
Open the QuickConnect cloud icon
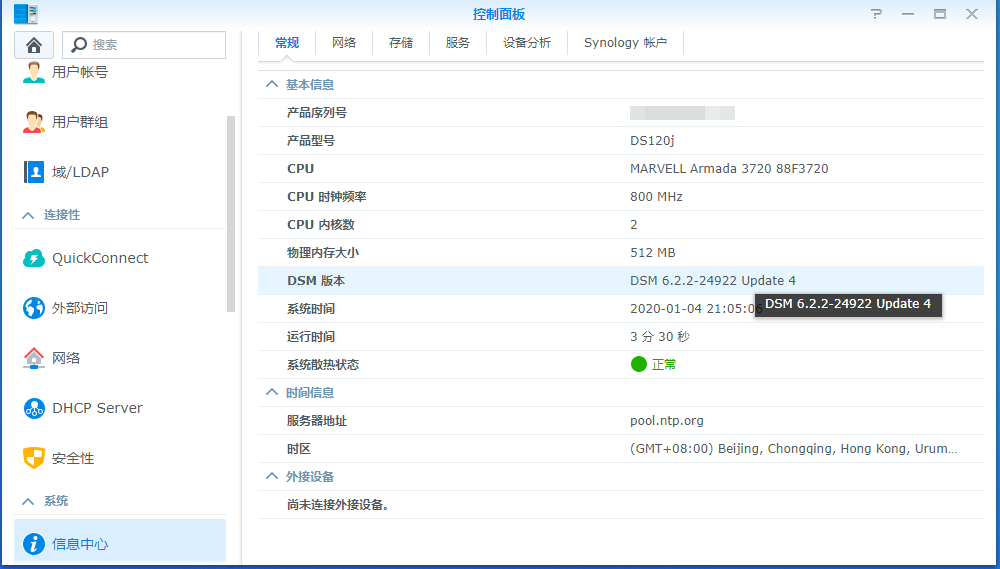[34, 258]
